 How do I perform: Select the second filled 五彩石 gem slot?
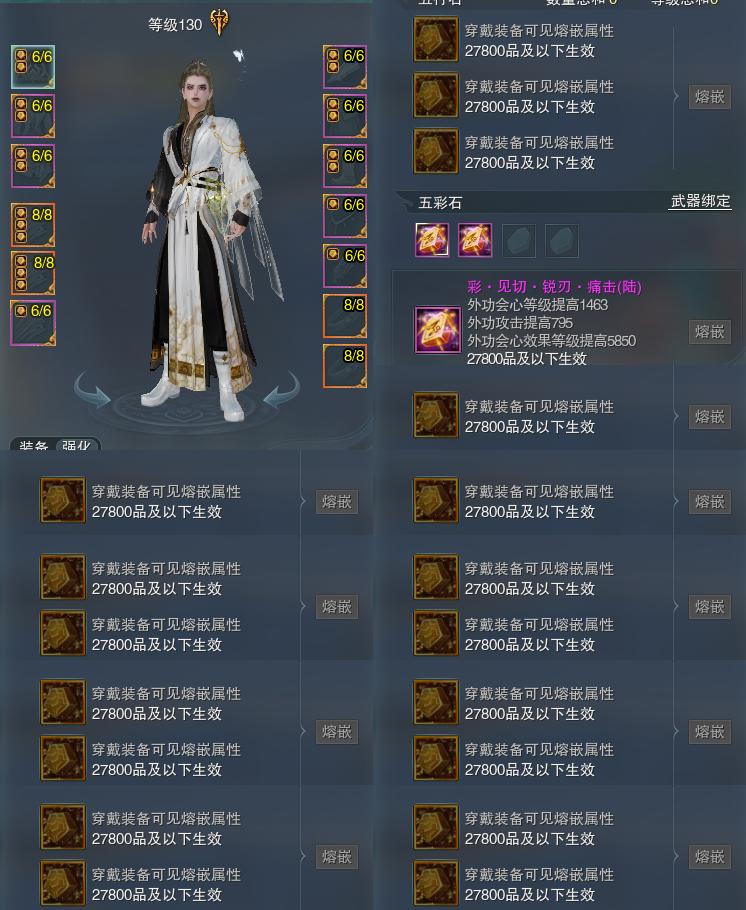point(475,240)
